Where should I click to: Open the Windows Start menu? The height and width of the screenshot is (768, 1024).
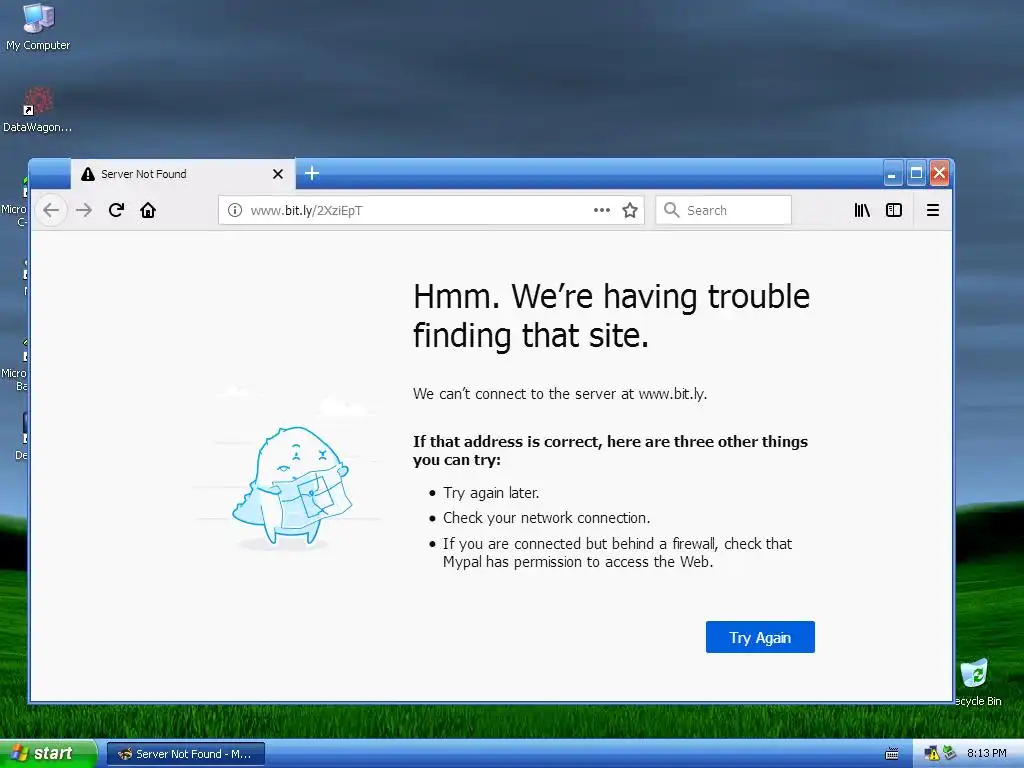click(48, 754)
